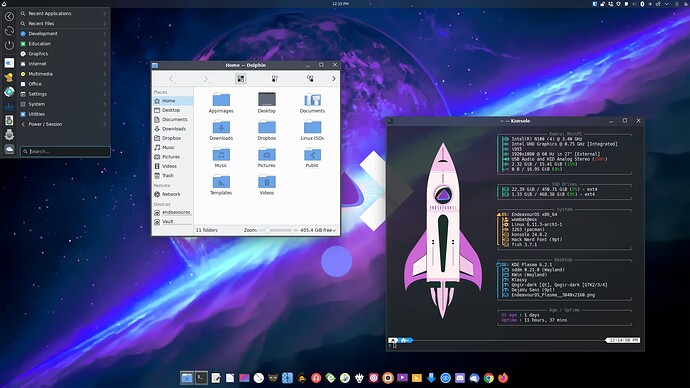Switch Dolphin to details tree view mode
The image size is (690, 388).
pos(310,79)
